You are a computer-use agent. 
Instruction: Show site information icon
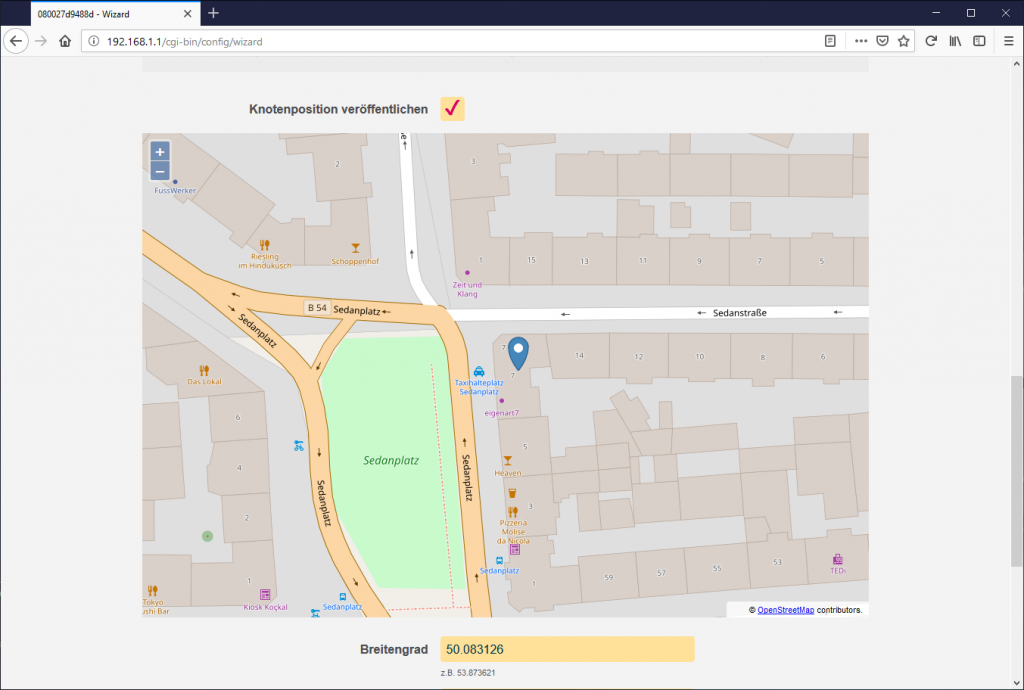[x=94, y=41]
